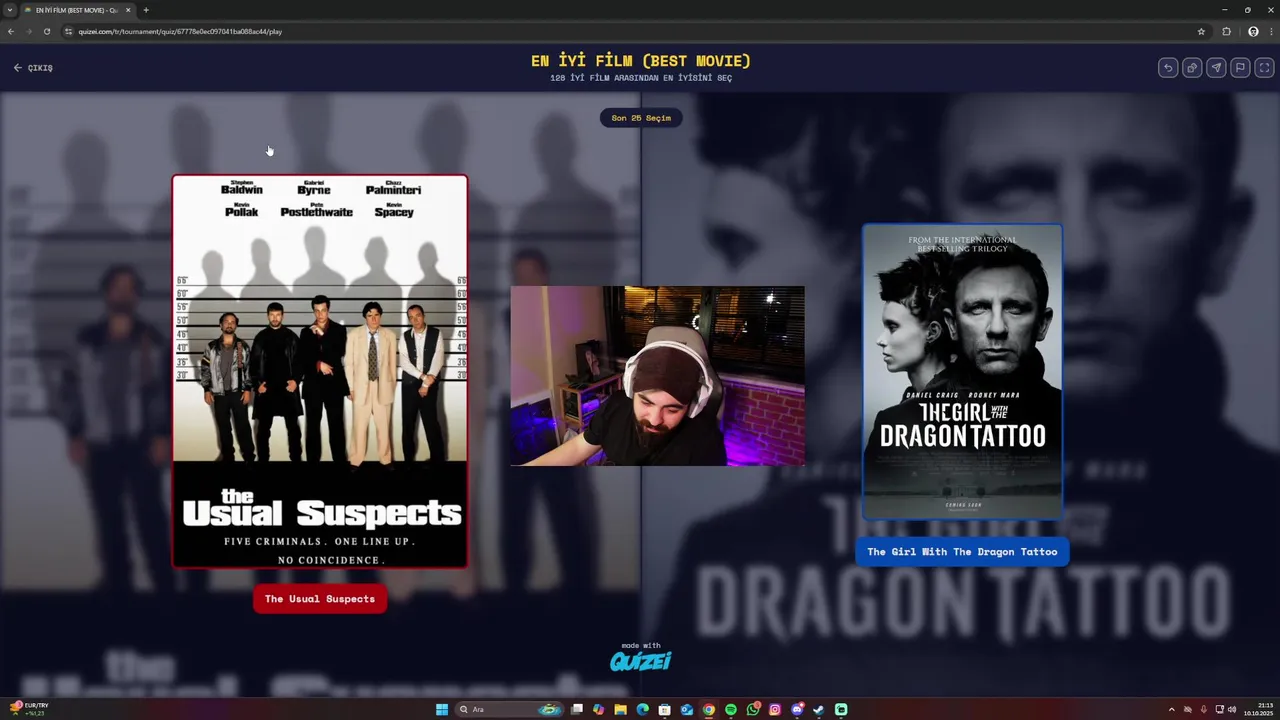This screenshot has width=1280, height=720.
Task: Choose The Girl With The Dragon Tattoo poster
Action: coord(962,372)
